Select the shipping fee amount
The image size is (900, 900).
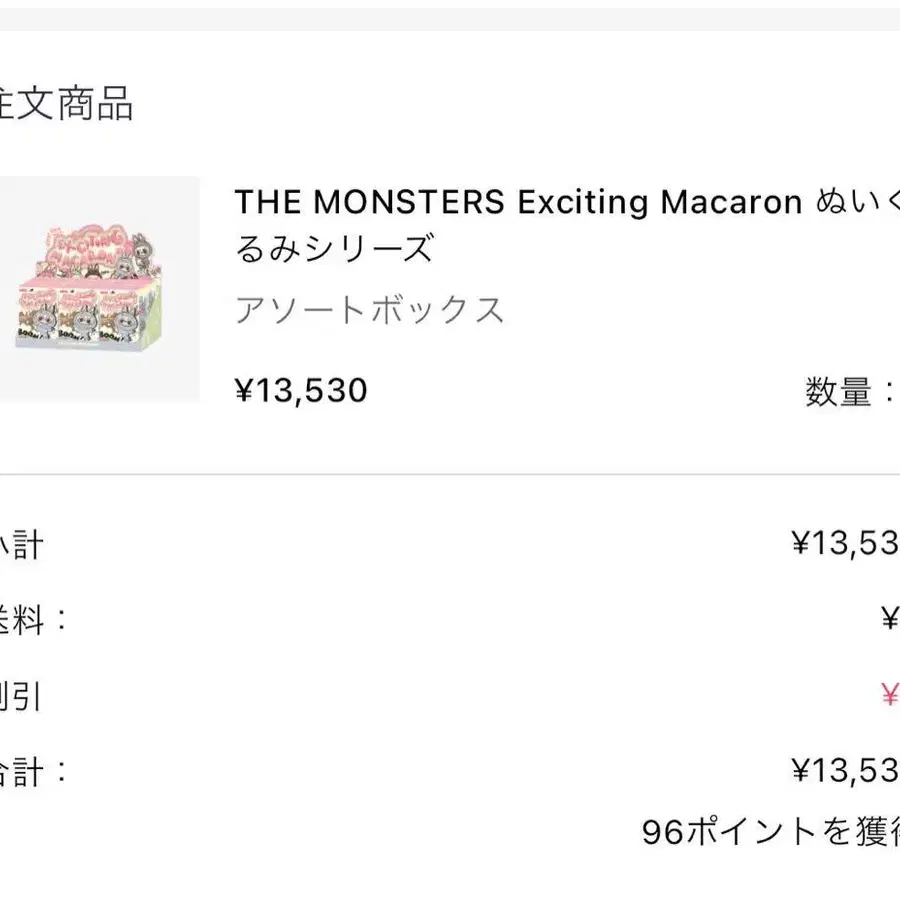[889, 620]
